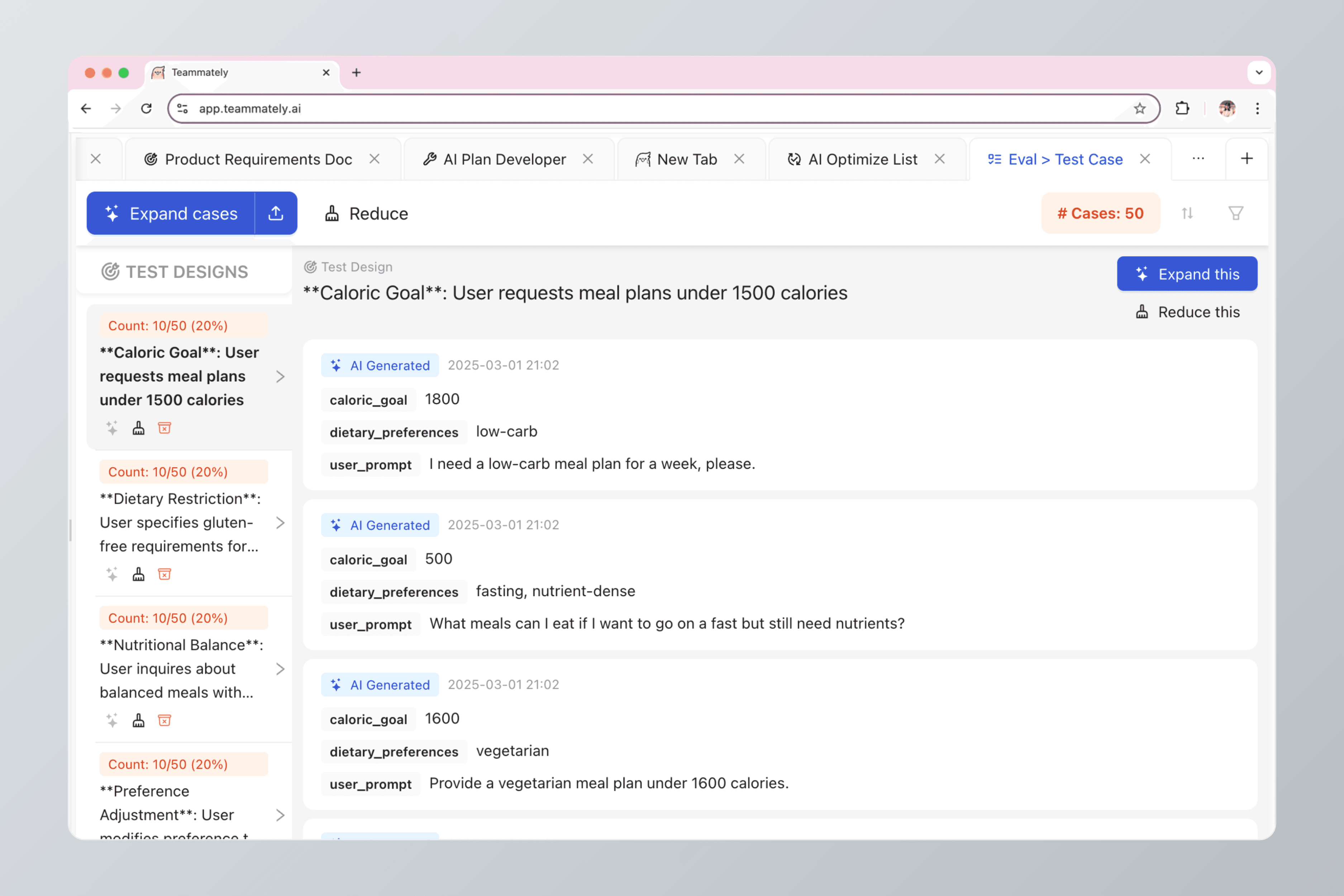This screenshot has height=896, width=1344.
Task: Switch to Product Requirements Doc tab
Action: pyautogui.click(x=258, y=159)
